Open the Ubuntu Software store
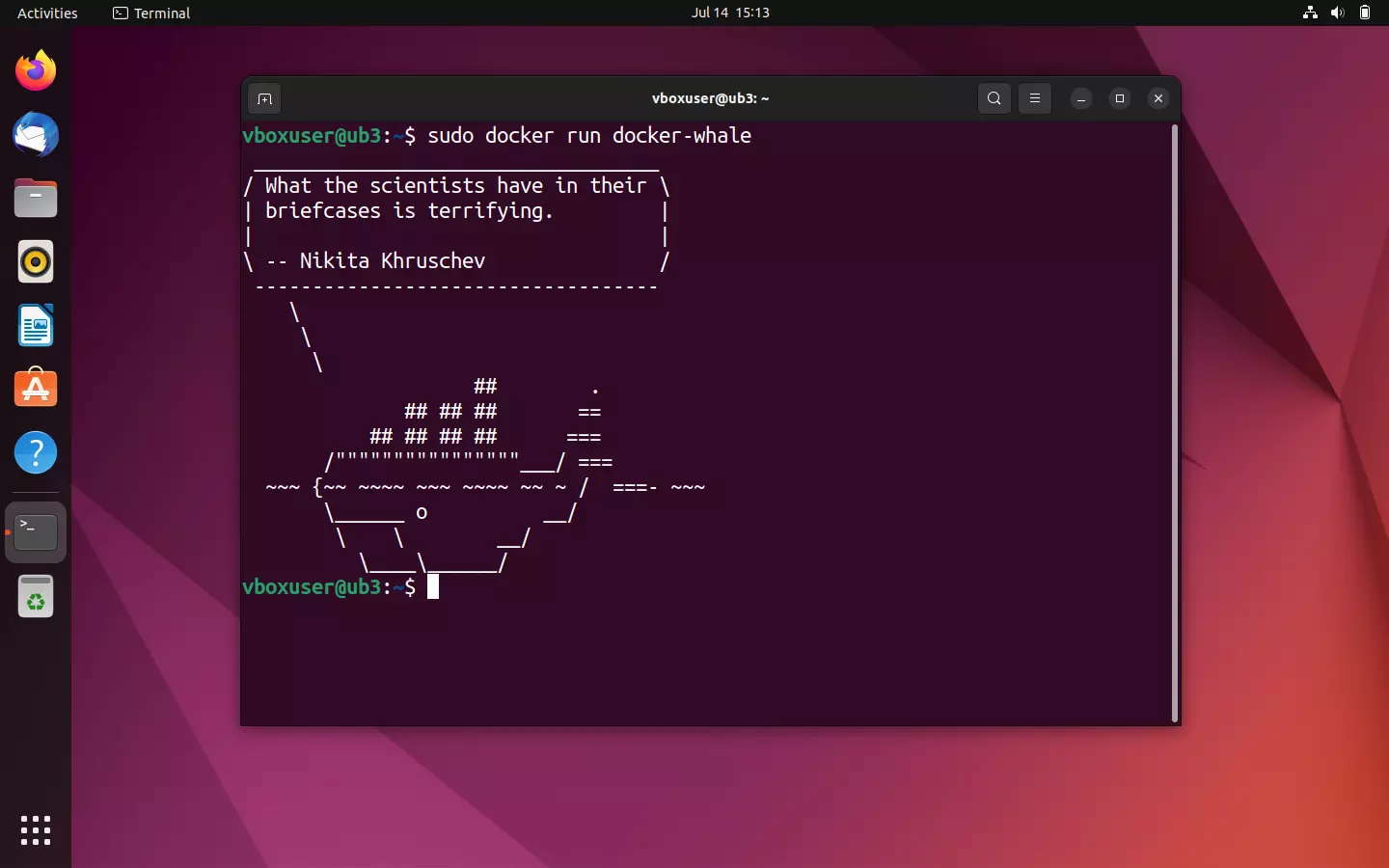 pos(35,389)
